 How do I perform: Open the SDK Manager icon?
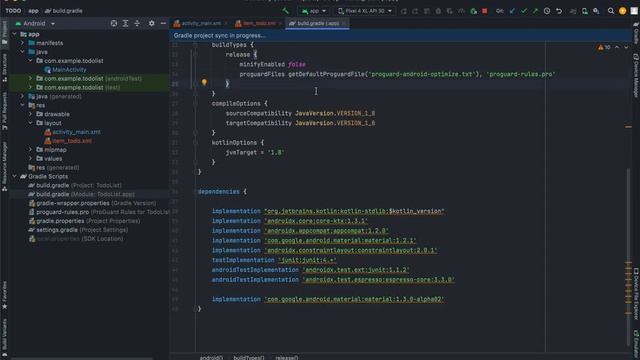[x=596, y=11]
